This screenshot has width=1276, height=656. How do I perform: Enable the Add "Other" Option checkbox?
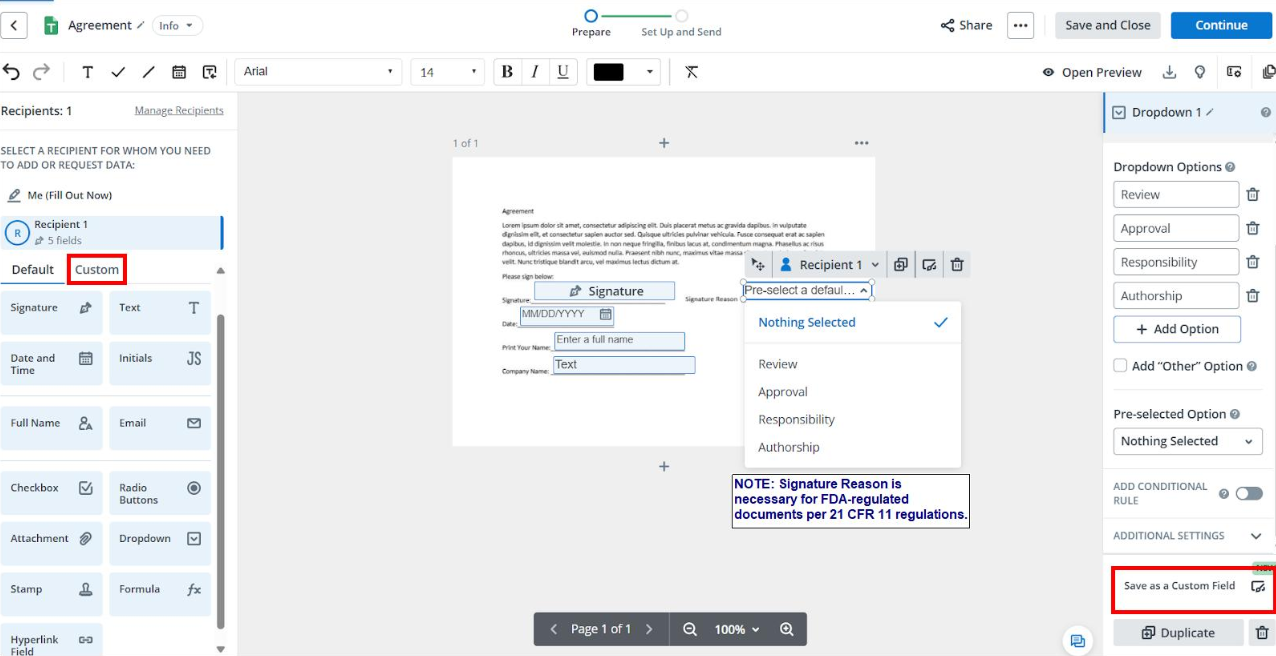click(1121, 366)
